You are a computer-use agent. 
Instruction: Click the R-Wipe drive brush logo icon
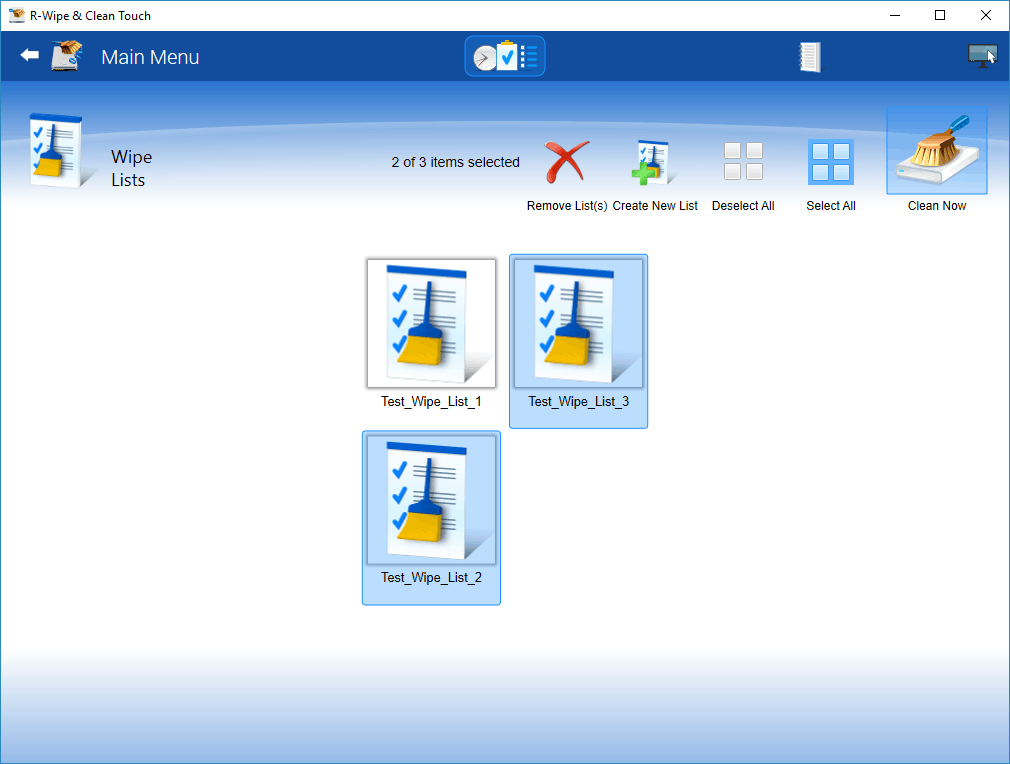(x=68, y=55)
